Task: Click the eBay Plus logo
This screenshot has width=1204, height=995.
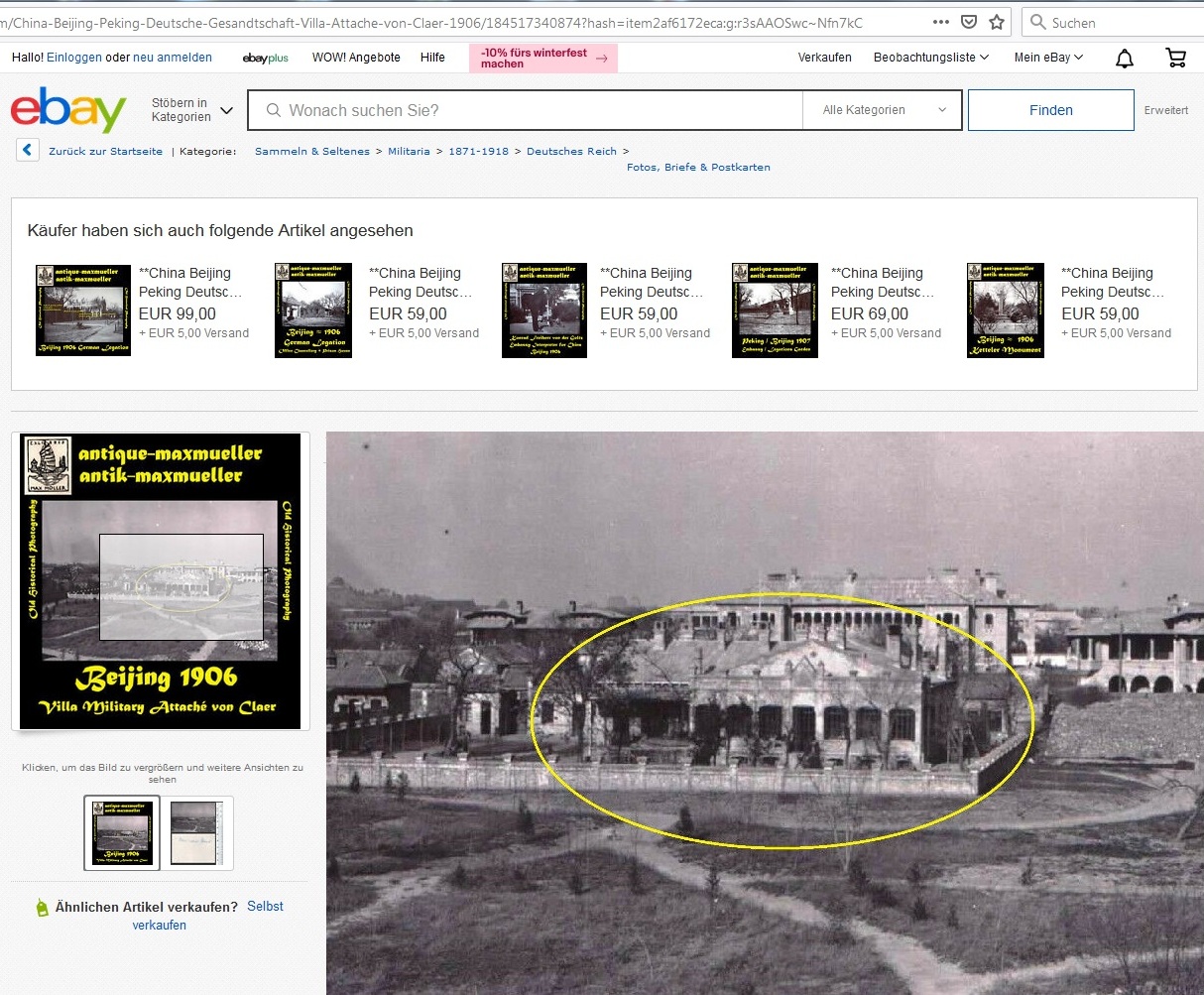Action: (x=265, y=58)
